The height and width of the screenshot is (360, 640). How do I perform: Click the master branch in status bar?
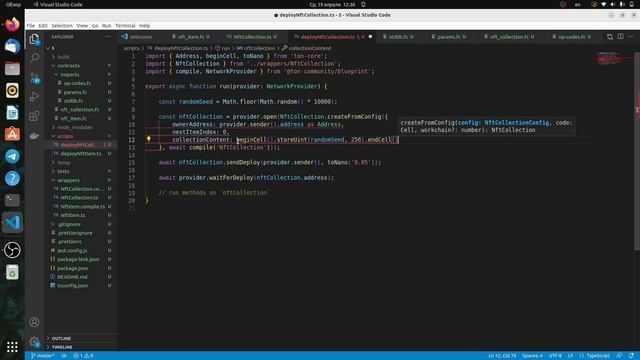(x=42, y=356)
